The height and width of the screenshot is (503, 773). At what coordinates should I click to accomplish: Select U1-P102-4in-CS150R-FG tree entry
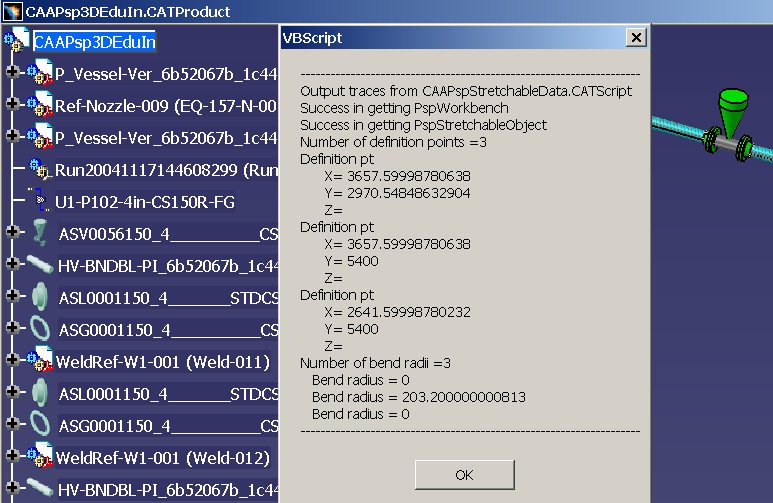(x=145, y=201)
